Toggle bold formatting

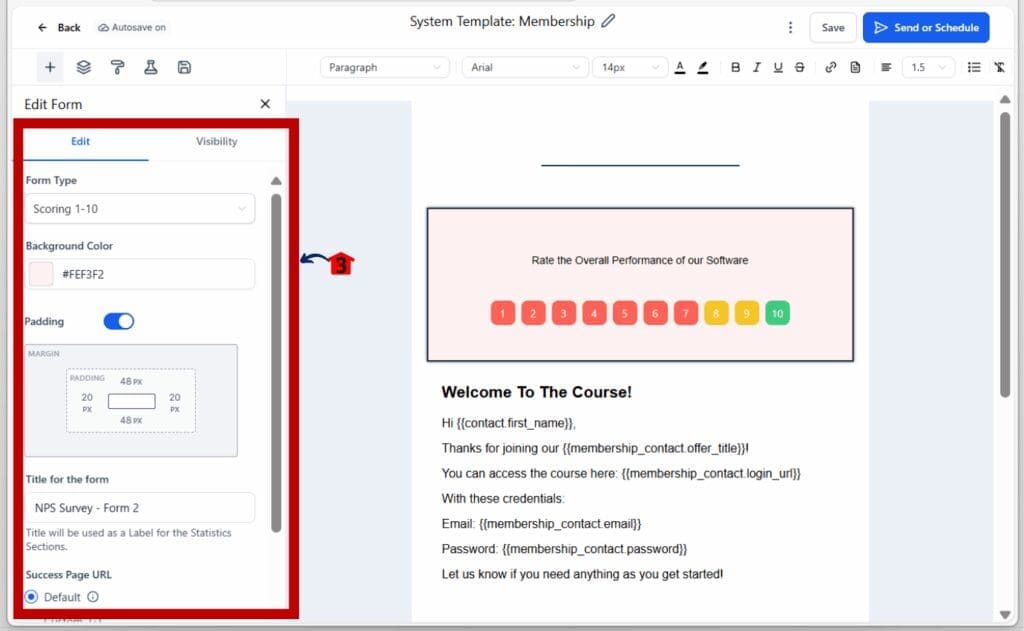click(735, 67)
